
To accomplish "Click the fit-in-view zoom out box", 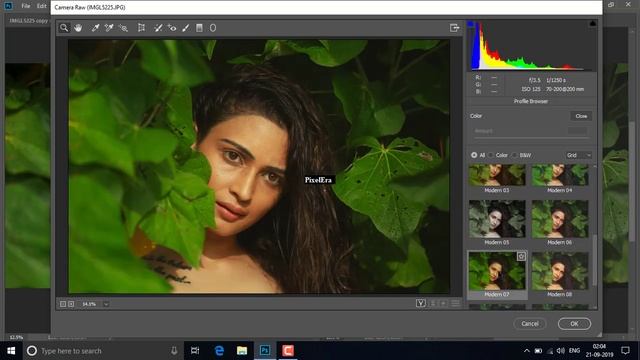I will (63, 304).
